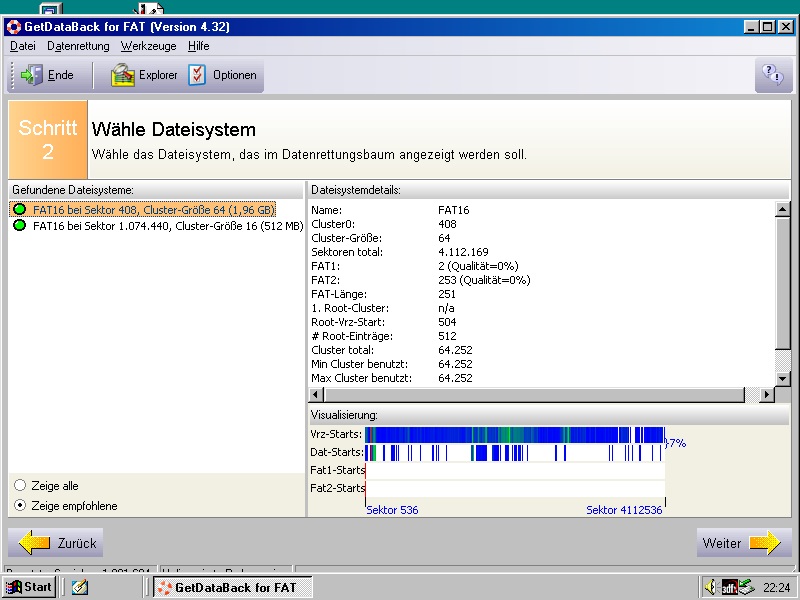This screenshot has width=800, height=600.
Task: Click the Cluster0 value 408
Action: pyautogui.click(x=447, y=224)
